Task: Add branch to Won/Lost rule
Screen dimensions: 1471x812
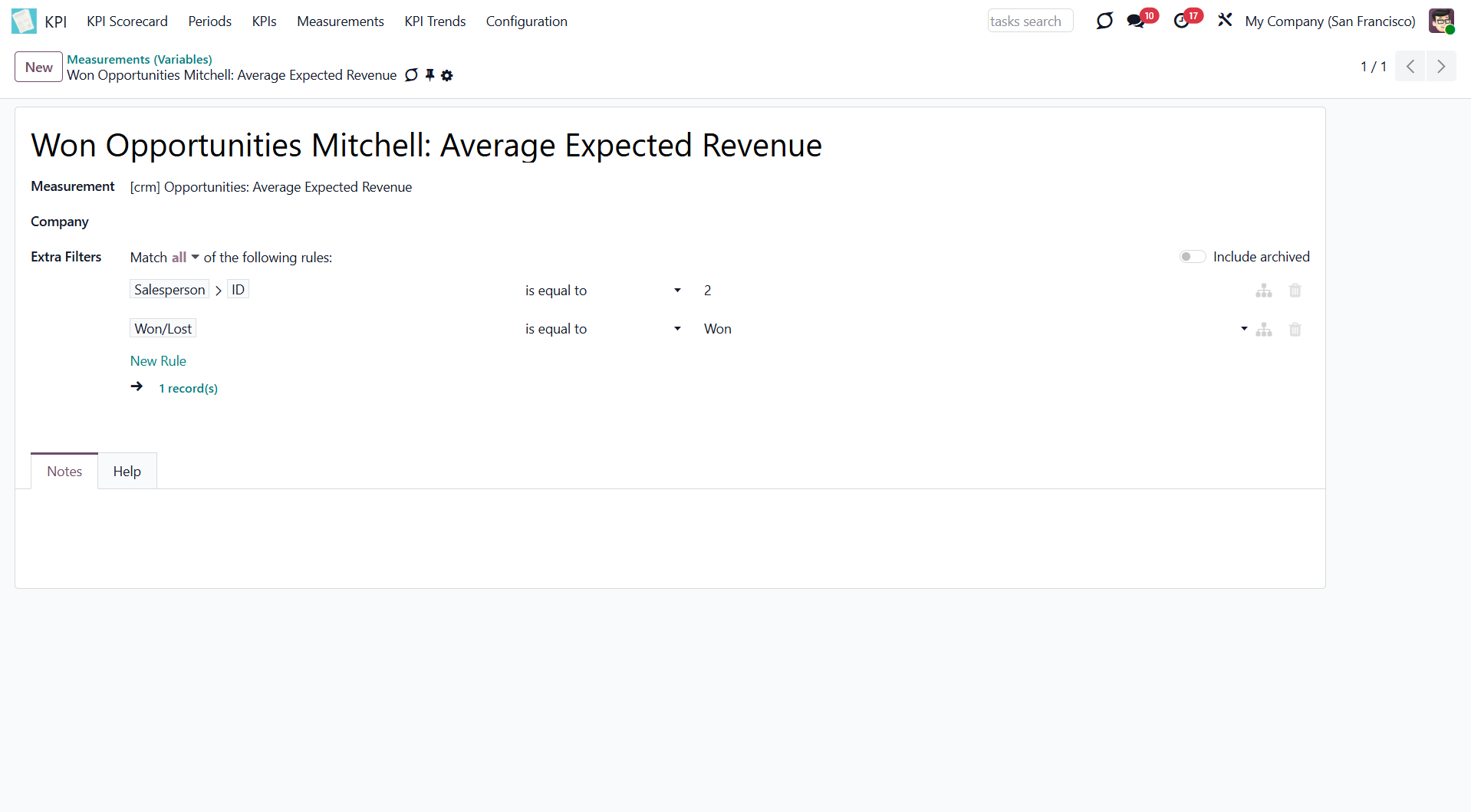Action: click(1264, 330)
